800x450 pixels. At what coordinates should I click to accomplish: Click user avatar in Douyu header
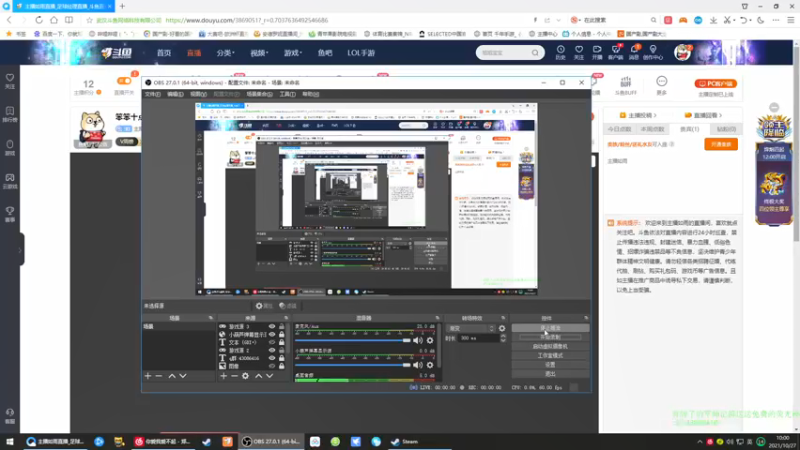pos(682,52)
